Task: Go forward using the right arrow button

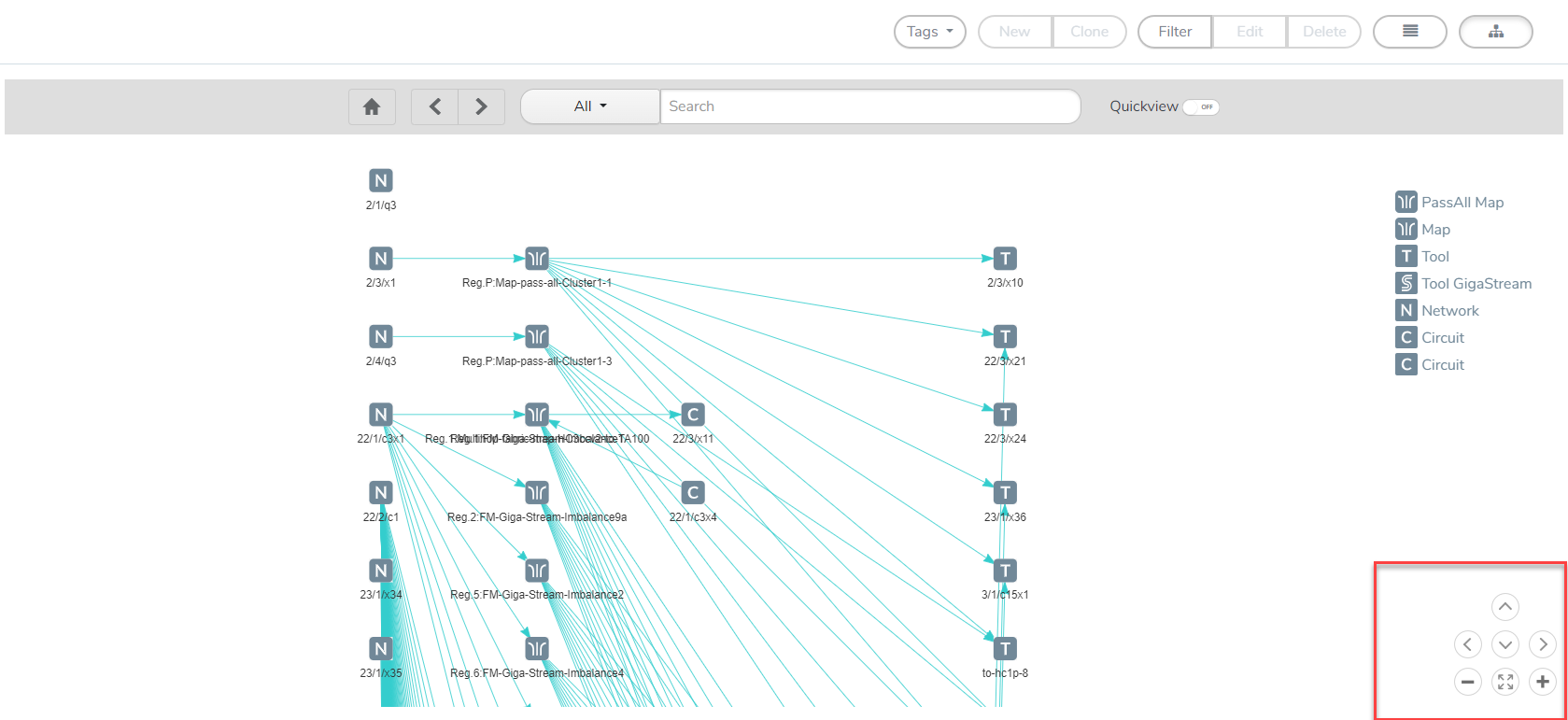Action: pos(481,106)
